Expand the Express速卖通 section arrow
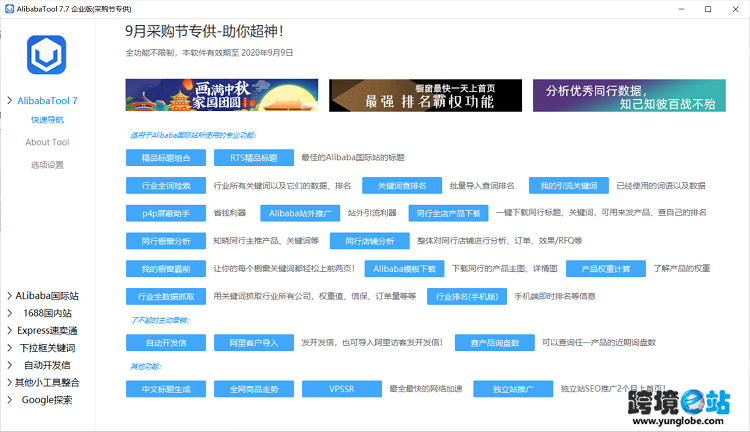750x432 pixels. pos(10,330)
